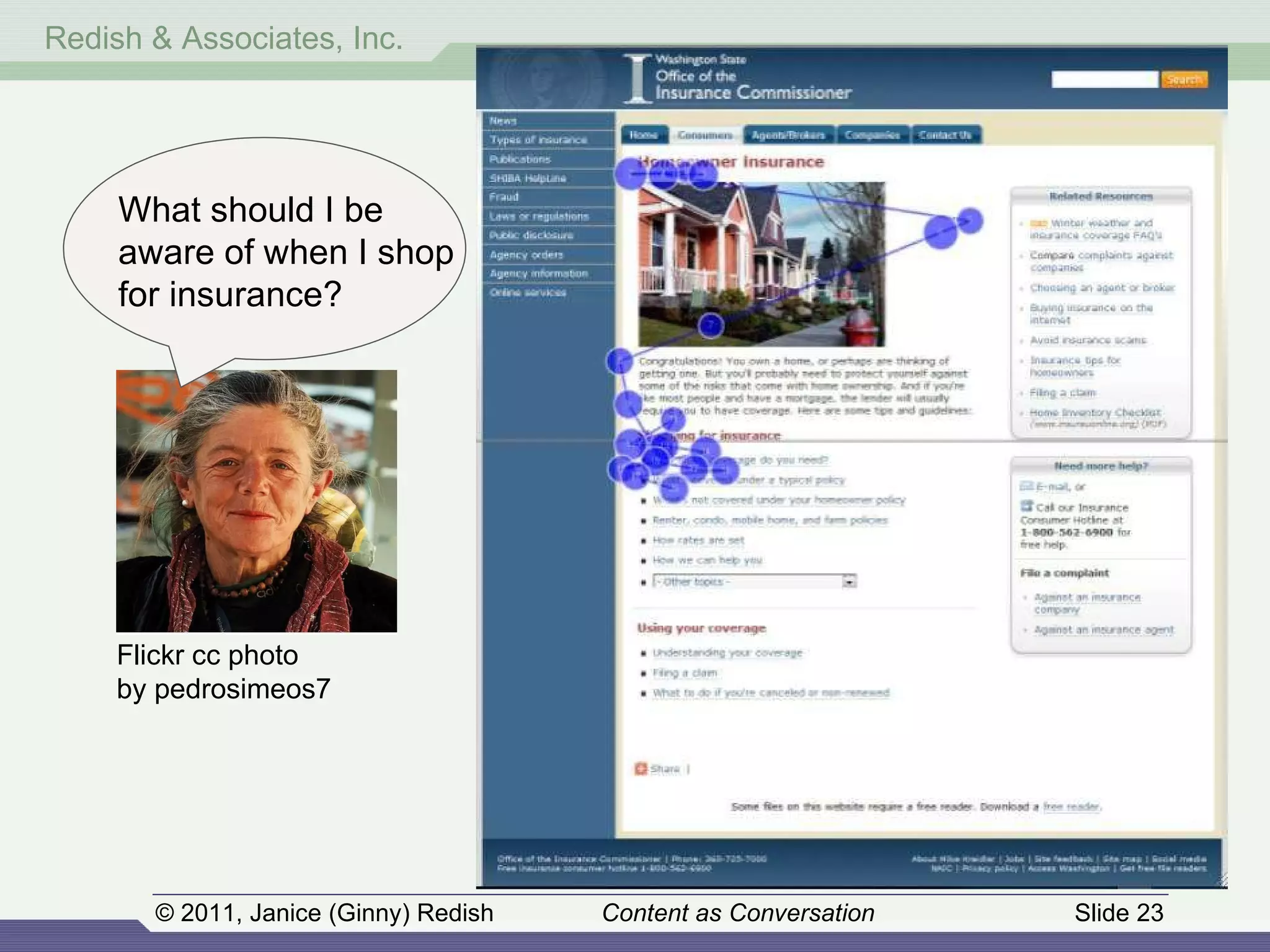Screen dimensions: 1270x952
Task: Click the Share plus icon
Action: click(641, 769)
